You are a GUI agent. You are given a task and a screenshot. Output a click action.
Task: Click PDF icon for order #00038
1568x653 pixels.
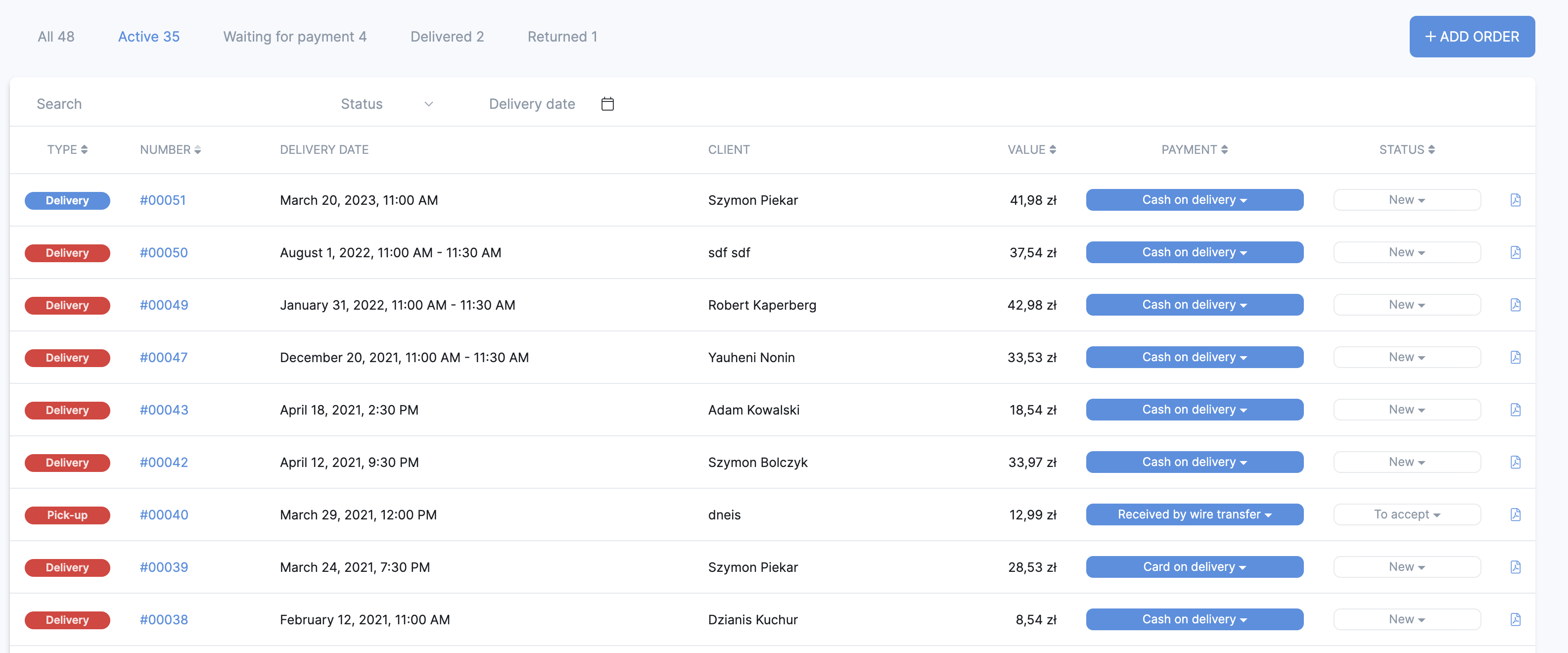point(1515,619)
